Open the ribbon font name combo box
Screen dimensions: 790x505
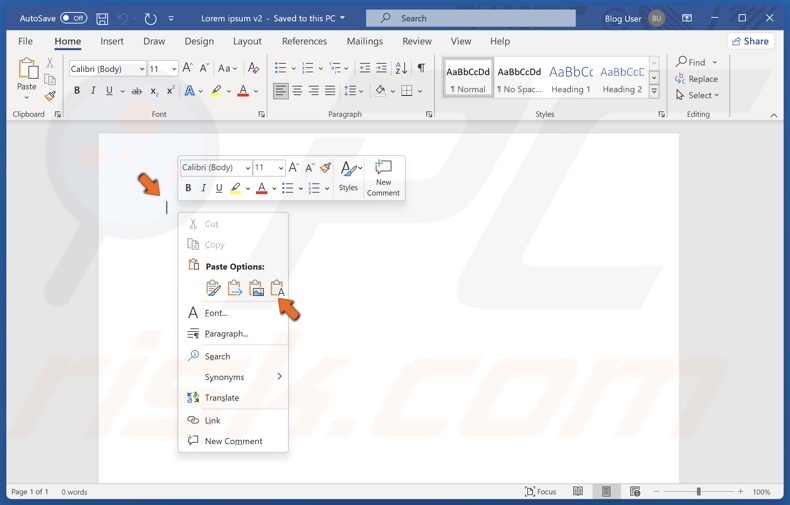tap(107, 69)
